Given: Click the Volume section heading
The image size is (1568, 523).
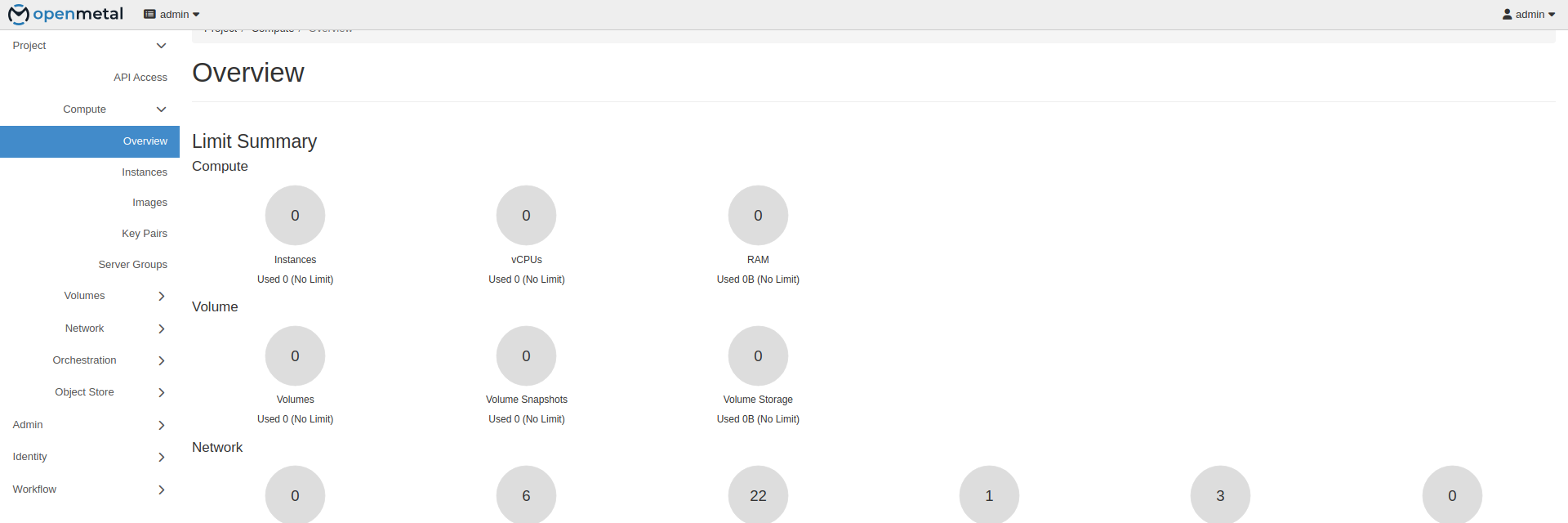Looking at the screenshot, I should (x=215, y=307).
